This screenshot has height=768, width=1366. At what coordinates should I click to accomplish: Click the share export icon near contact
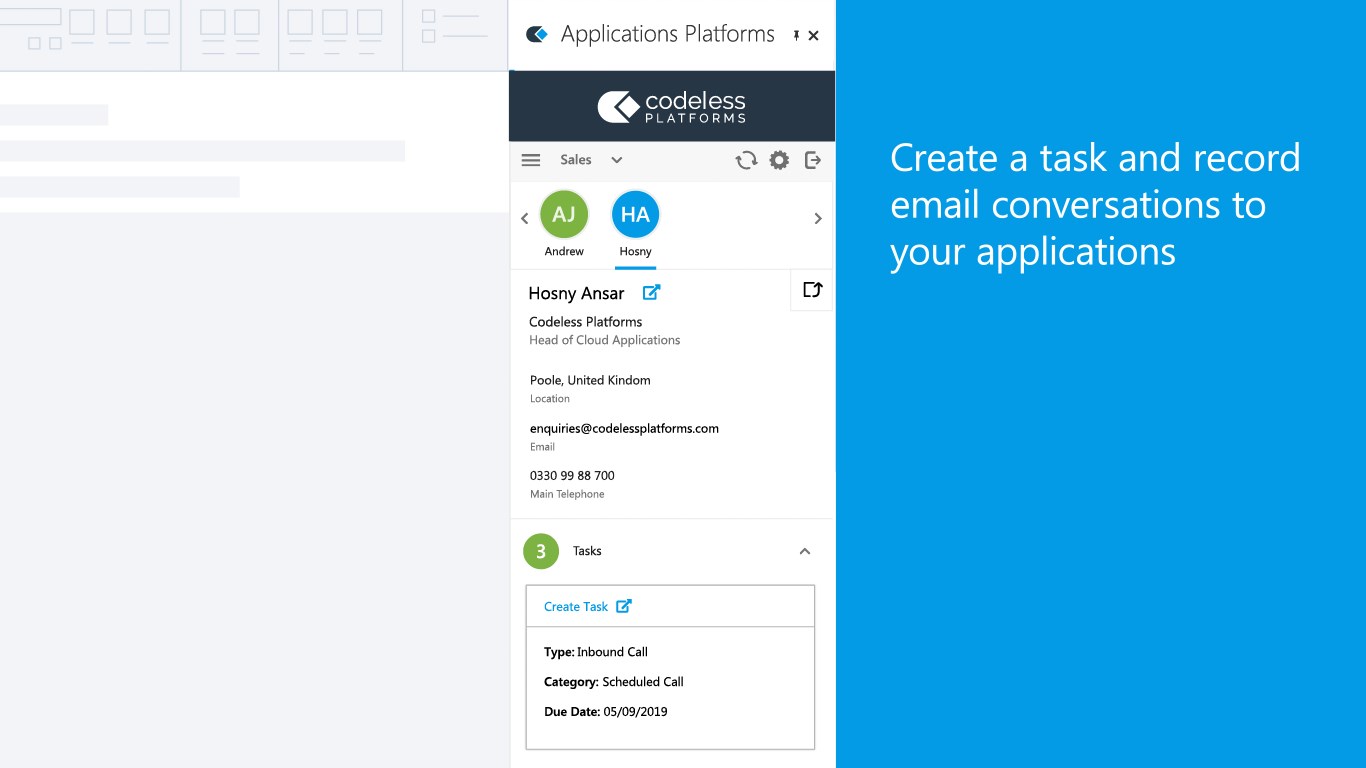click(812, 290)
